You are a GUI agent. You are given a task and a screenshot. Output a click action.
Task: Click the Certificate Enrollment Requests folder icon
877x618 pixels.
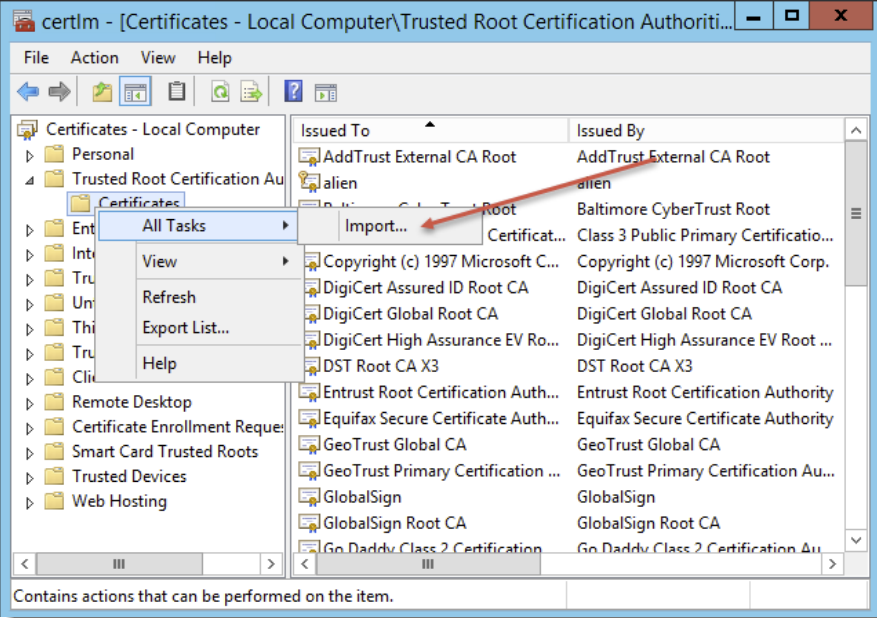[x=54, y=427]
